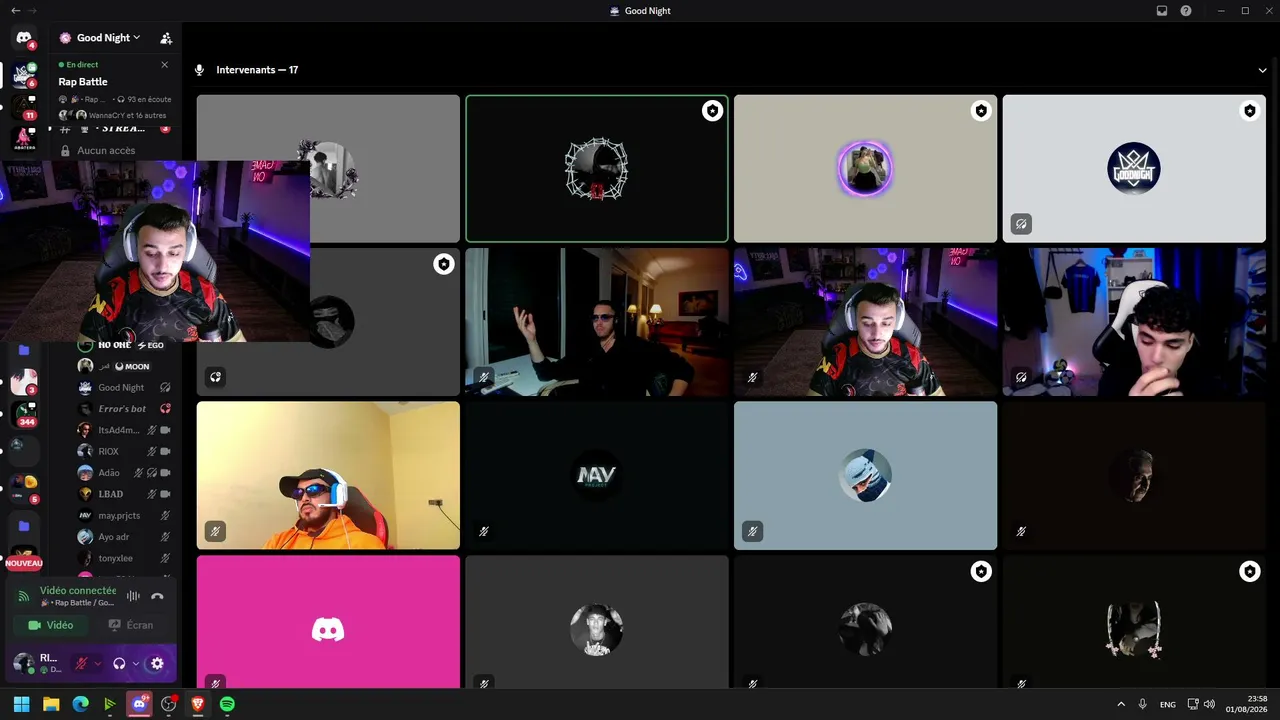Dismiss the En direct stage banner
The height and width of the screenshot is (720, 1280).
tap(165, 65)
